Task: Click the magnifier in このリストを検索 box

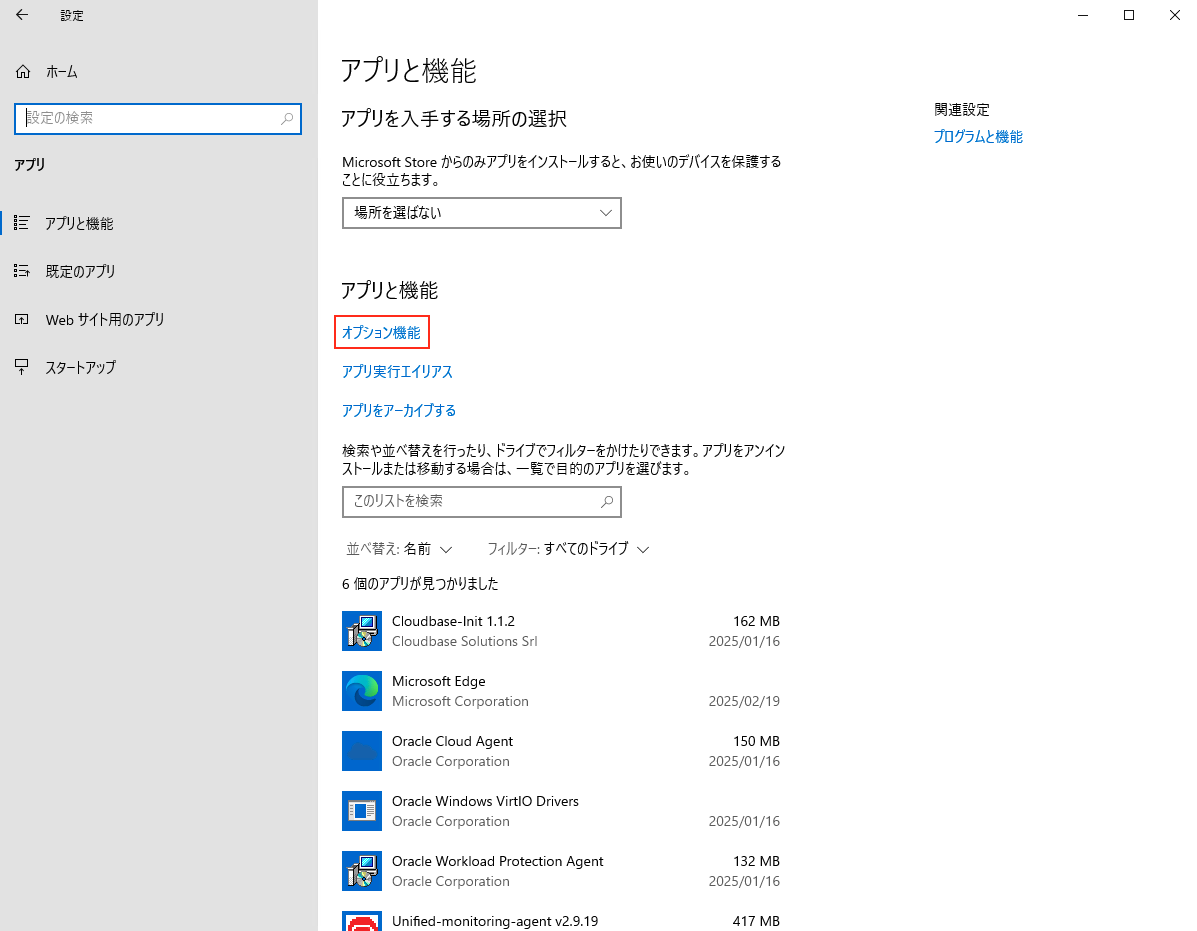Action: (x=607, y=501)
